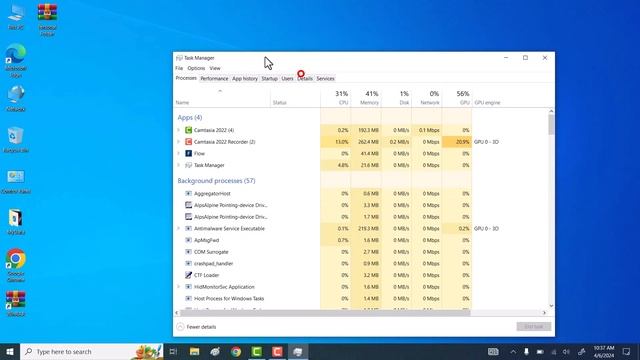Click the End task button
640x360 pixels.
pos(533,327)
